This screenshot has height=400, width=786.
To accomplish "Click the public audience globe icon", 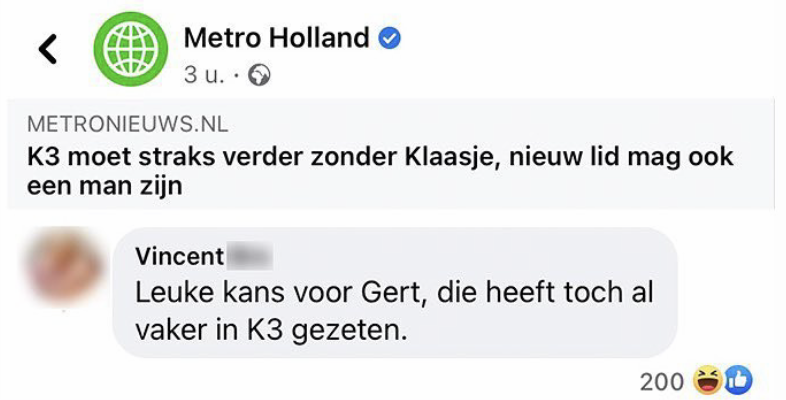I will point(260,76).
